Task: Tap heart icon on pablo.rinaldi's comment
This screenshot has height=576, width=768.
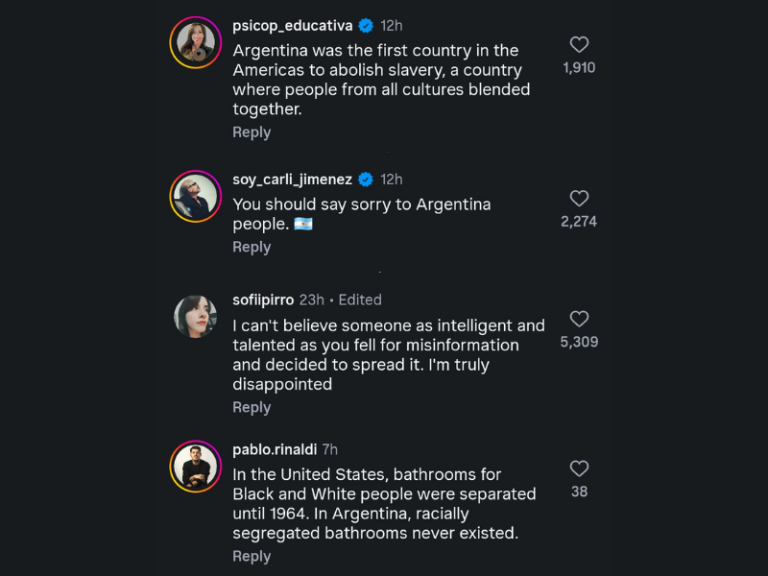Action: (x=579, y=469)
